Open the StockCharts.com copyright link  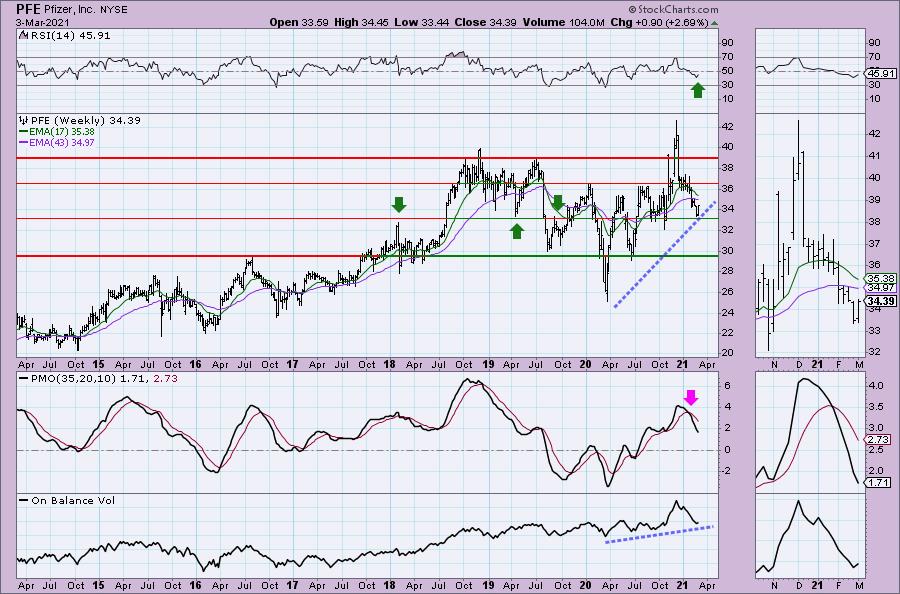(x=673, y=9)
